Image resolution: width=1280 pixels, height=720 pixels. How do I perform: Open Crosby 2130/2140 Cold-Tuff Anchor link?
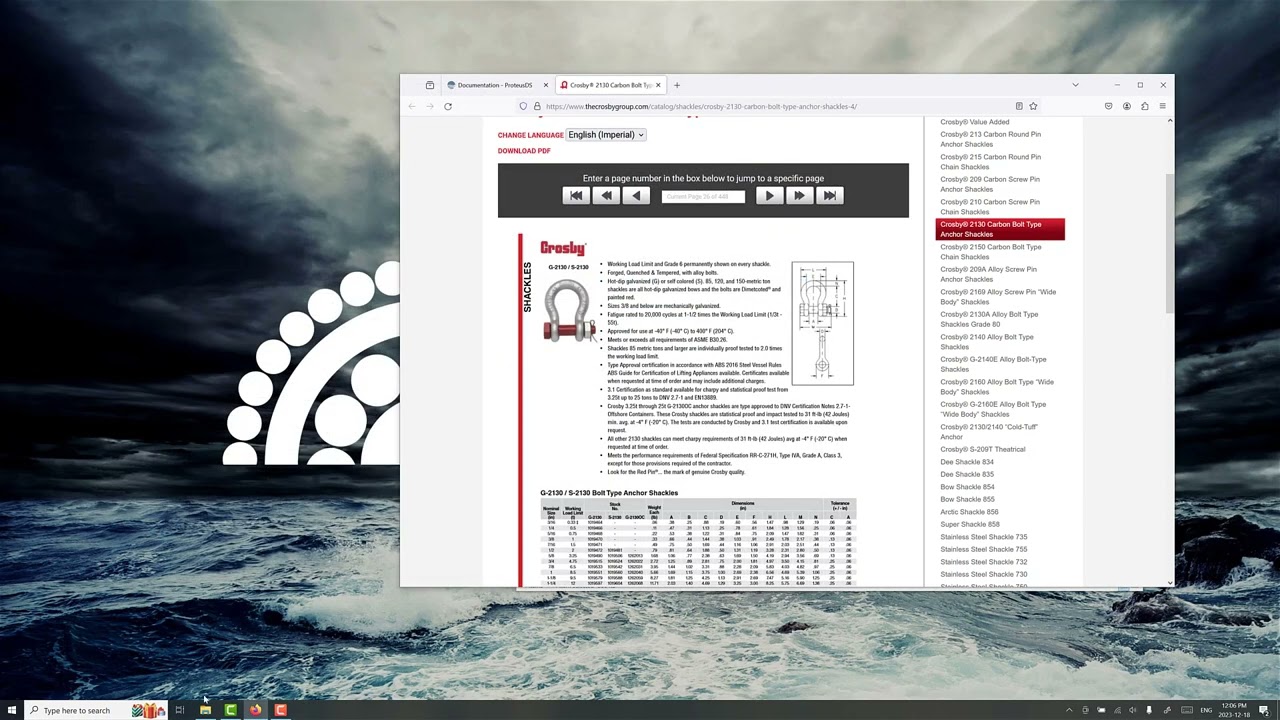coord(989,432)
